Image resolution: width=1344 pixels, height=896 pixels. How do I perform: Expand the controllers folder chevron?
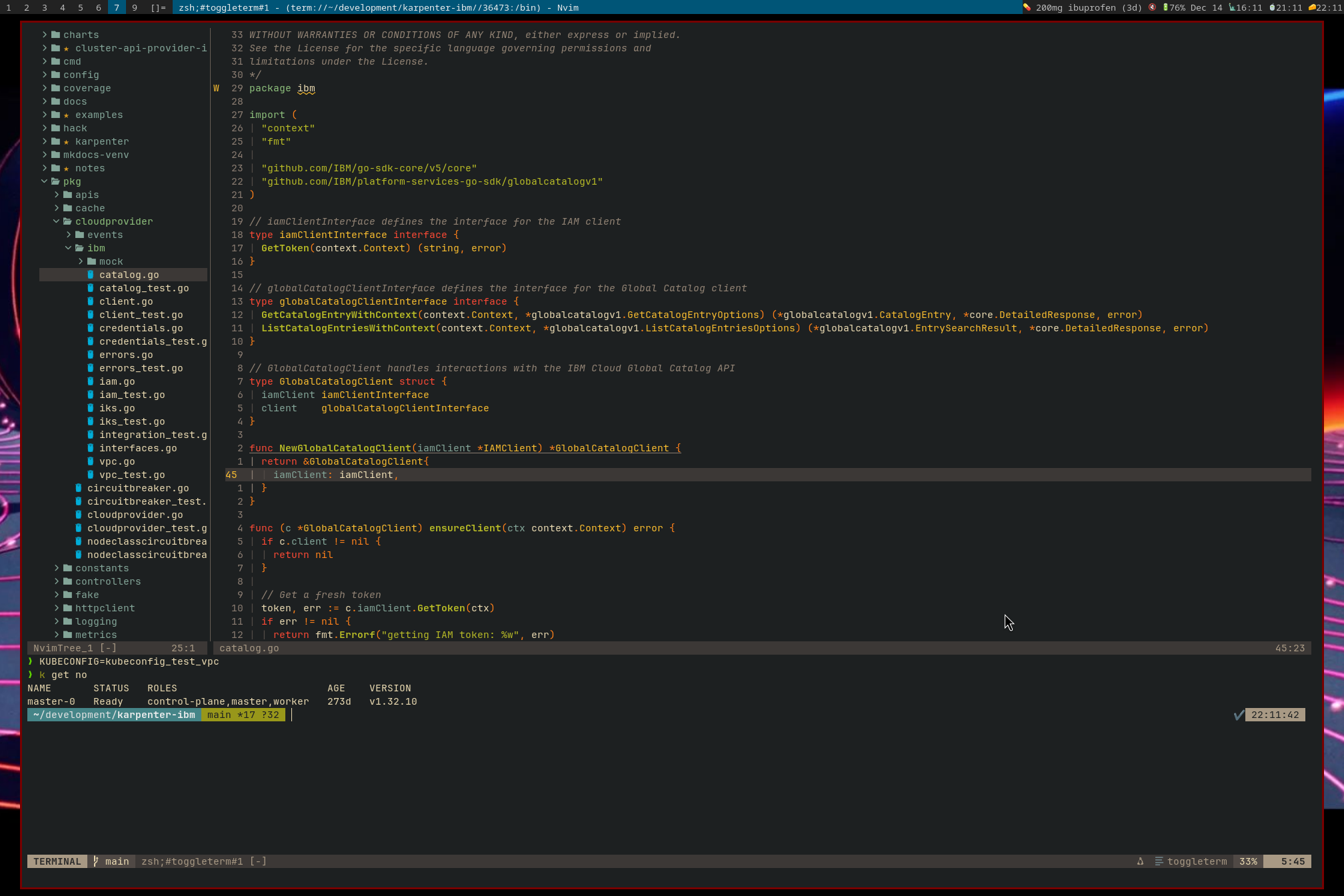(x=57, y=581)
